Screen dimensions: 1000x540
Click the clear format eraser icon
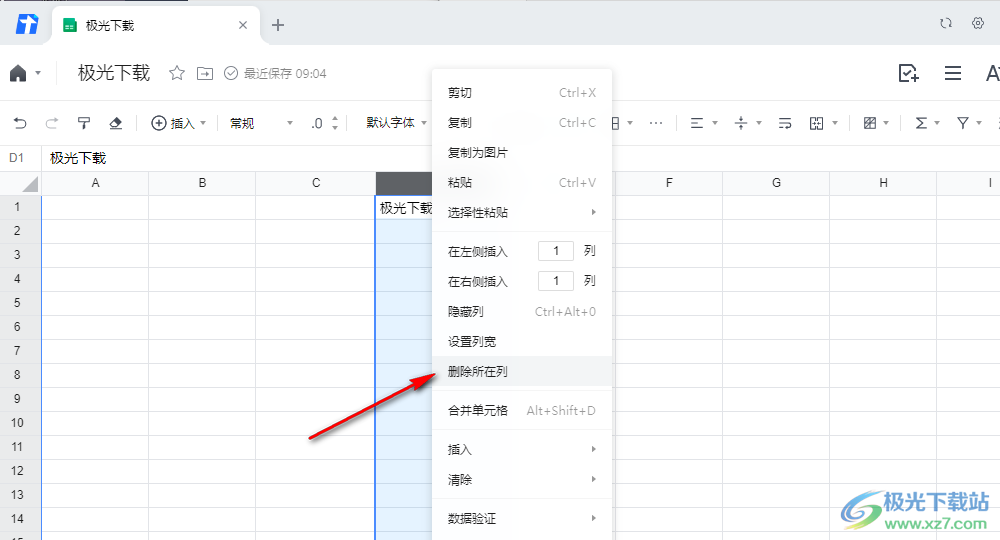click(115, 123)
